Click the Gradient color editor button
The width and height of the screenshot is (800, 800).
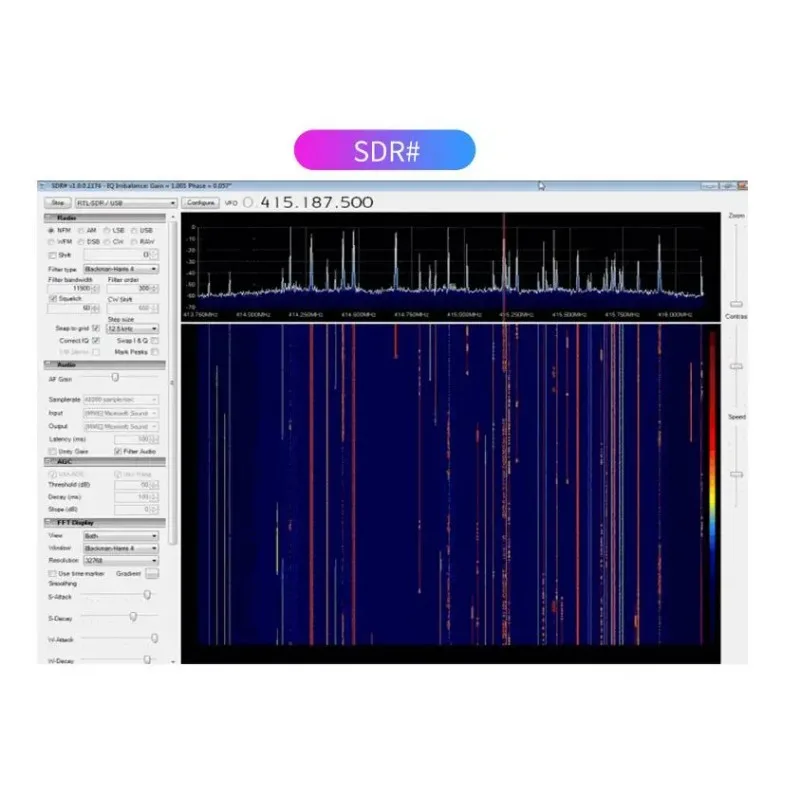152,574
